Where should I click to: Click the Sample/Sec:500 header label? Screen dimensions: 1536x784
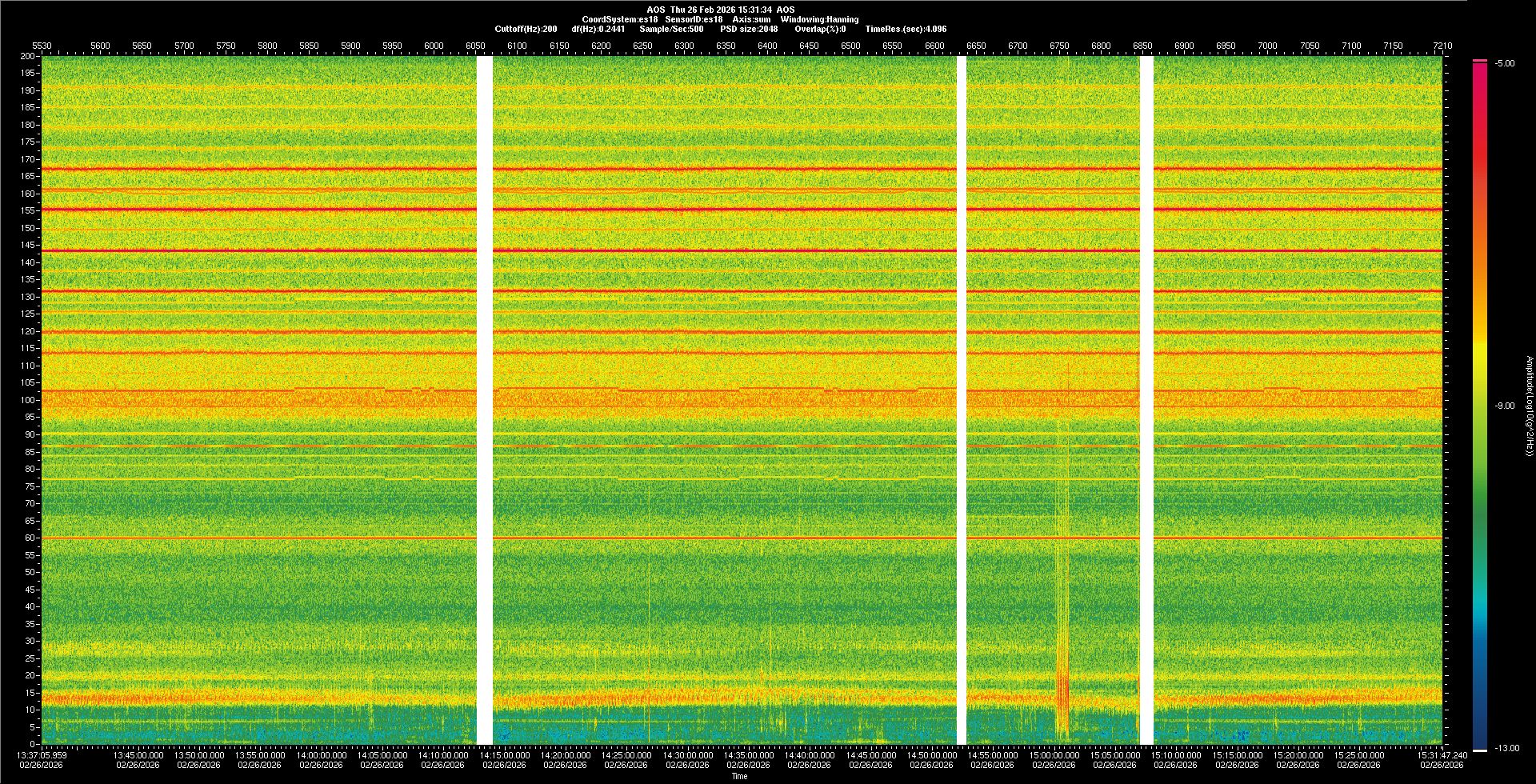(671, 29)
